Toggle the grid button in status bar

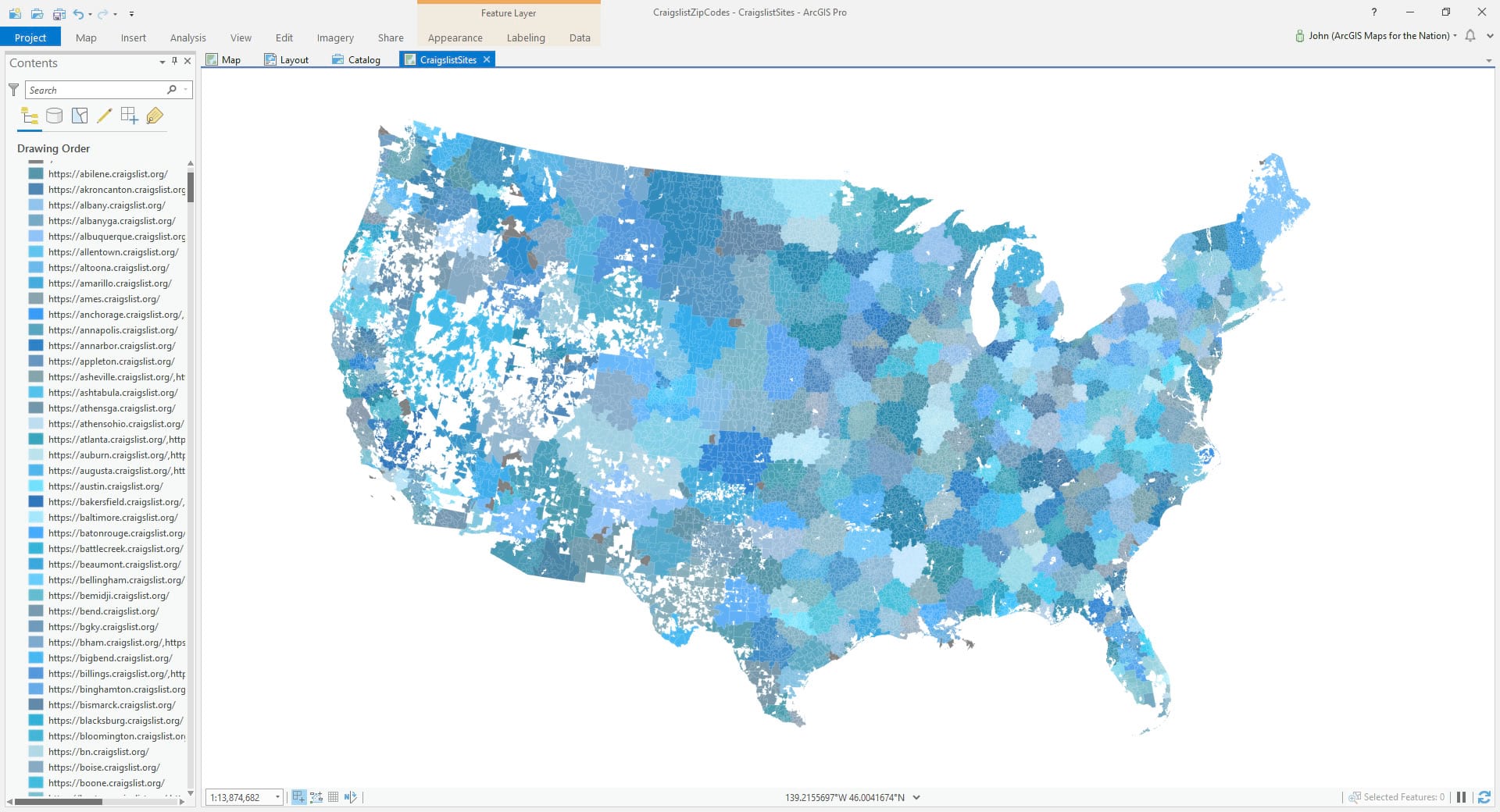333,797
